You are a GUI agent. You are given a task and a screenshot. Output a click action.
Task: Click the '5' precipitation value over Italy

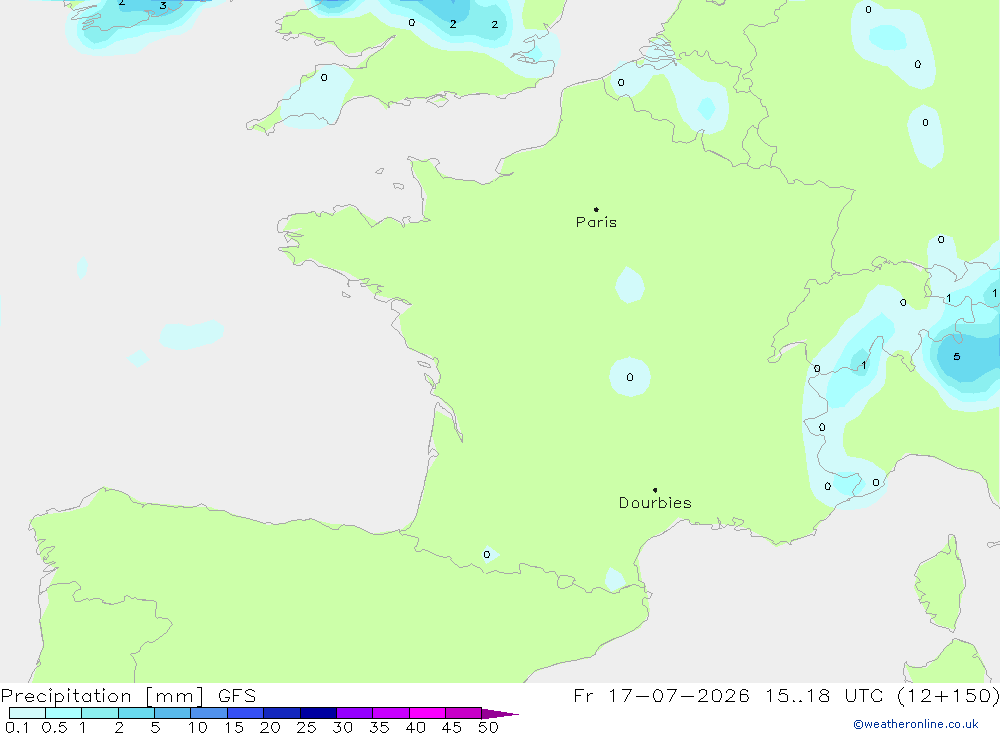tap(957, 357)
